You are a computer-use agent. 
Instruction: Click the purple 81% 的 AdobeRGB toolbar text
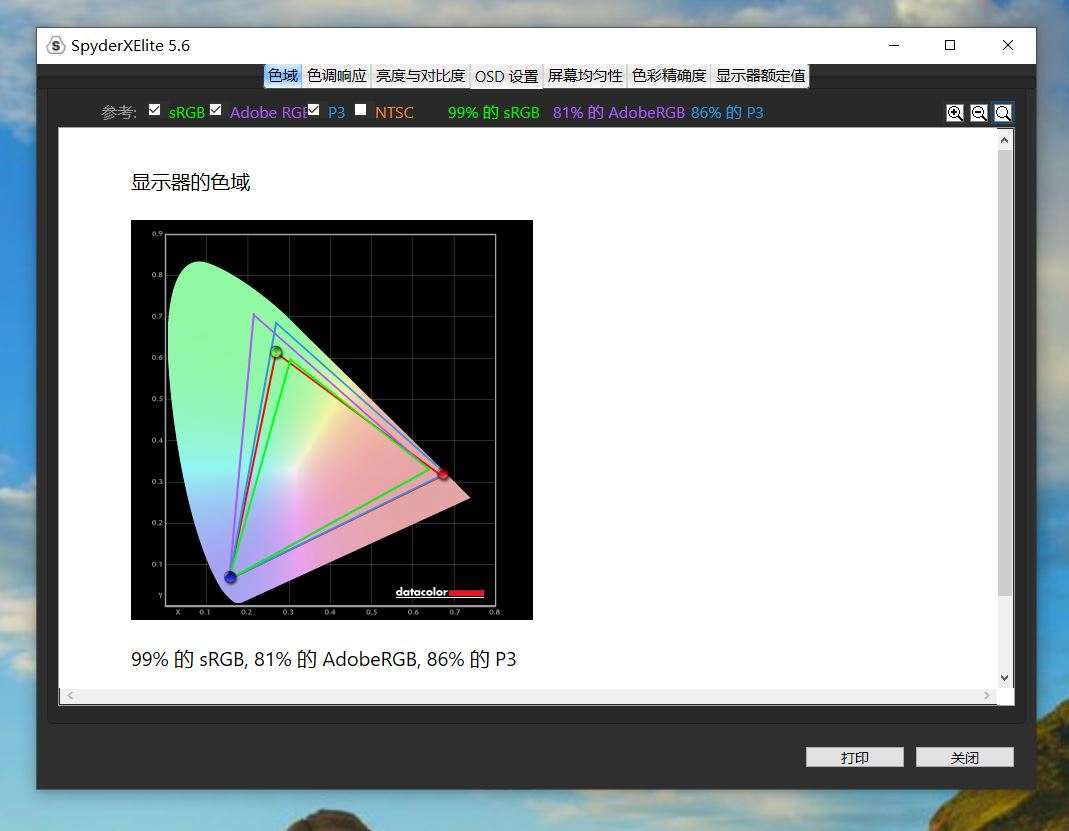click(x=618, y=112)
